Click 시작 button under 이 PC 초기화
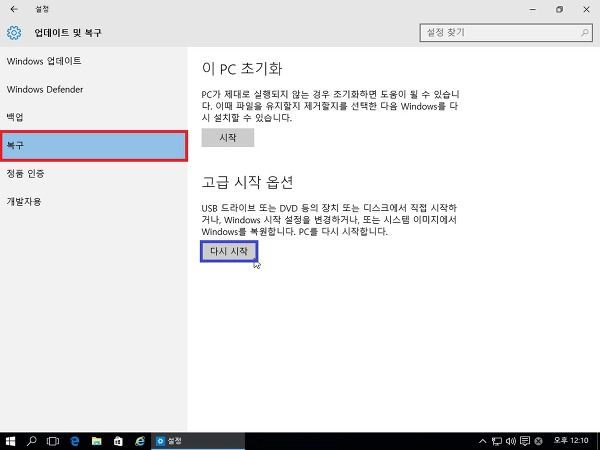The width and height of the screenshot is (600, 450). pos(228,138)
